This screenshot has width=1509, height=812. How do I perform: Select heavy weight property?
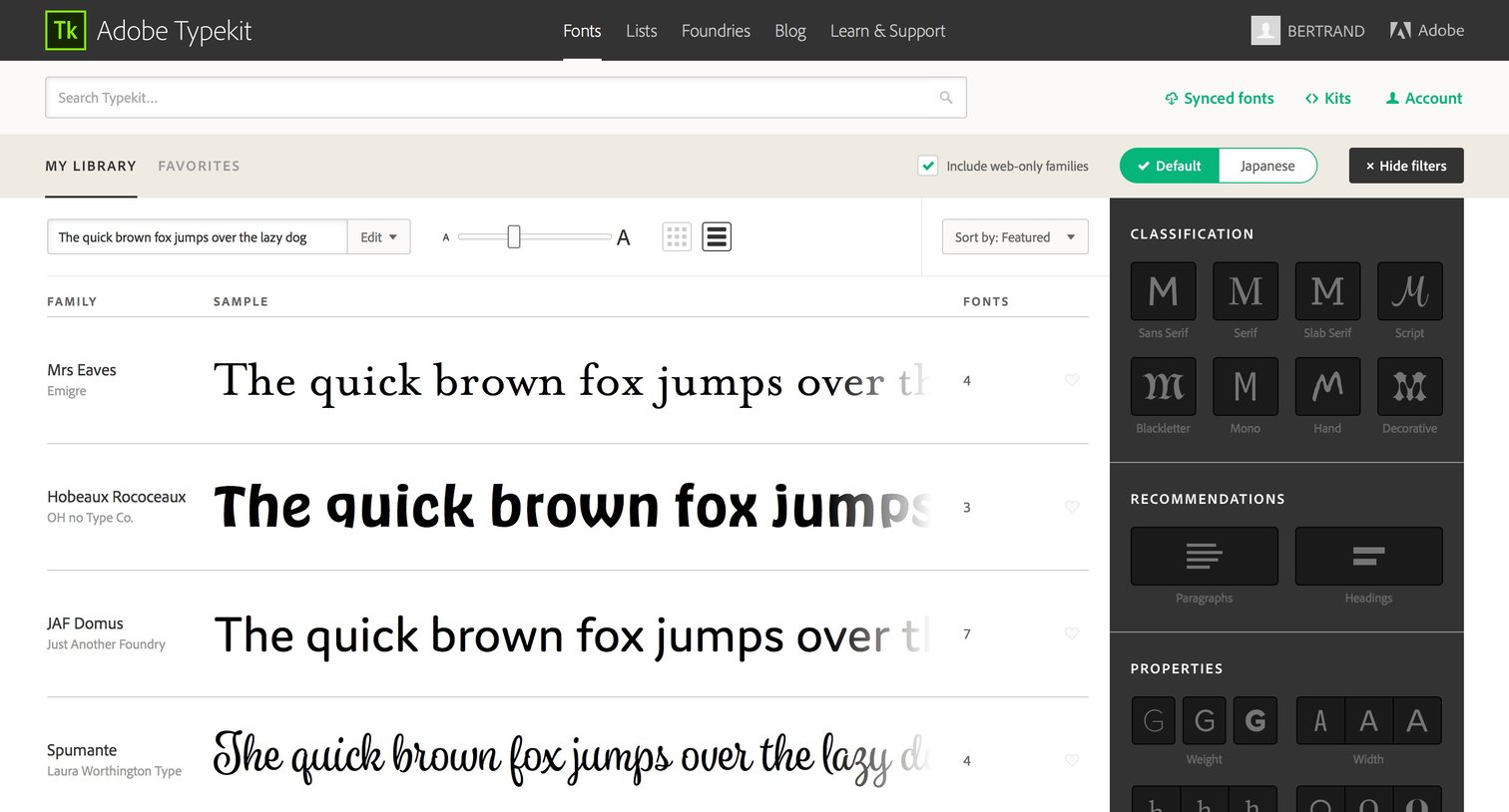1256,720
